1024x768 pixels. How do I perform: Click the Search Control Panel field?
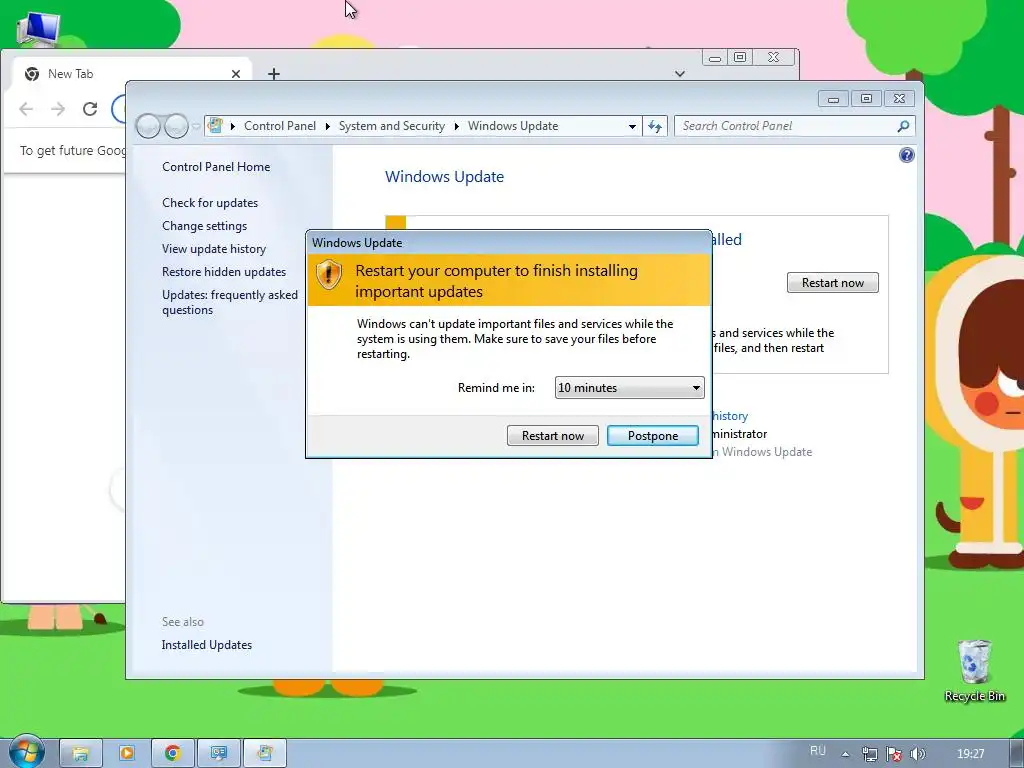(x=784, y=126)
